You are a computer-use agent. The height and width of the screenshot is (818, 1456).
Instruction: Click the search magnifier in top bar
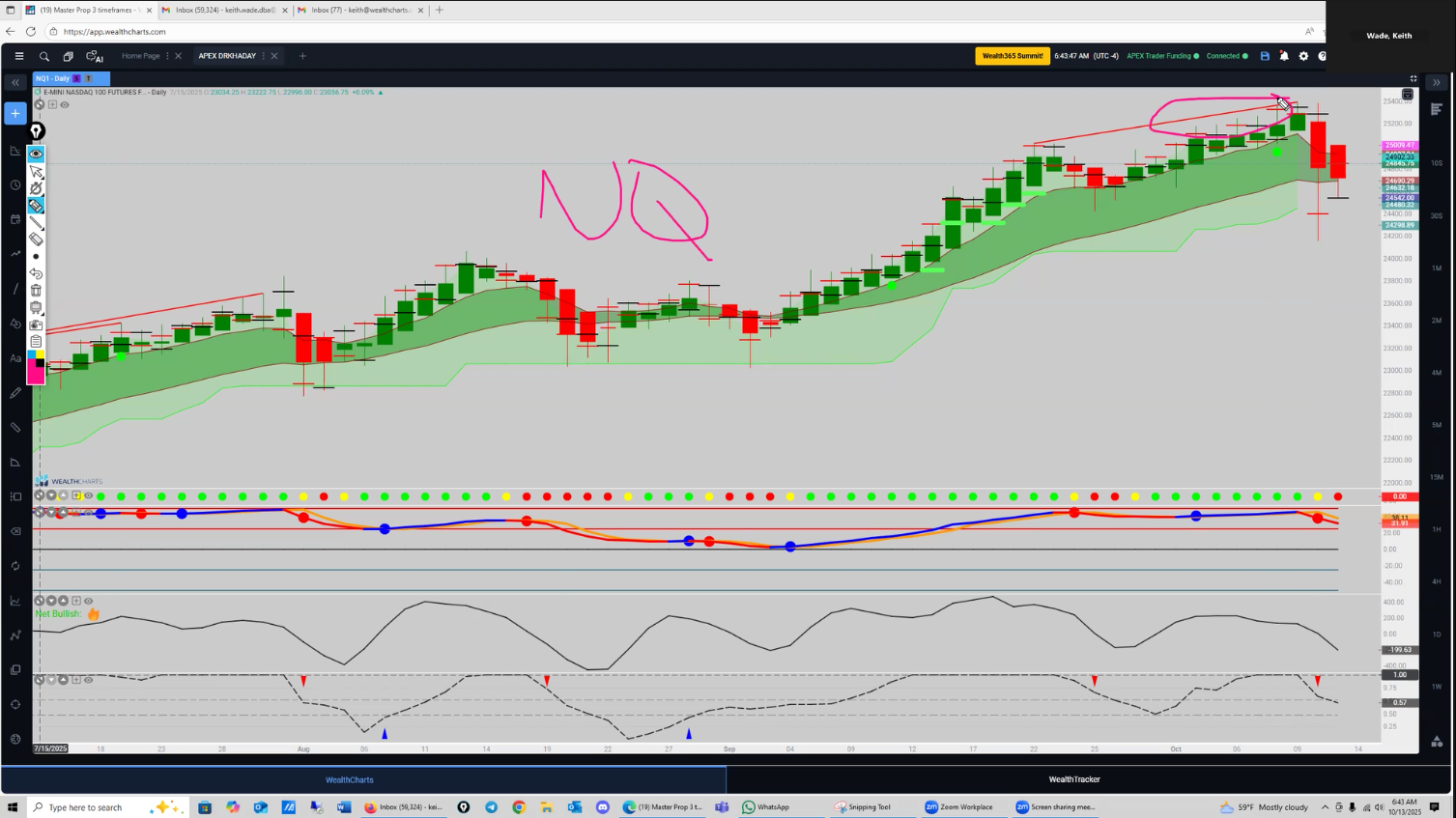pyautogui.click(x=43, y=56)
